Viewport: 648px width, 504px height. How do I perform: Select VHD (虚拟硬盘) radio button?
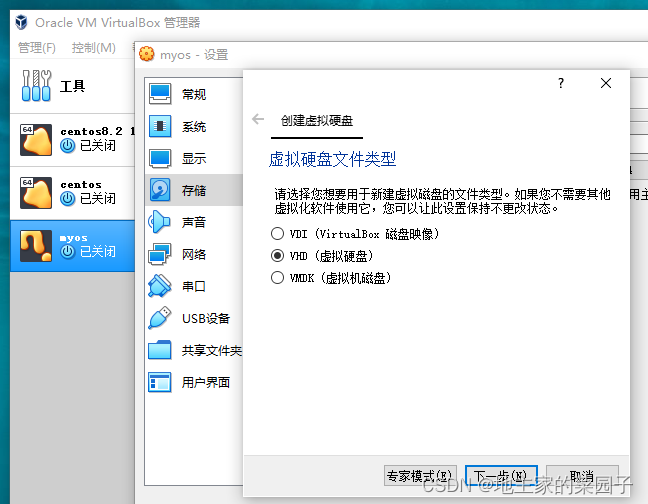[277, 256]
